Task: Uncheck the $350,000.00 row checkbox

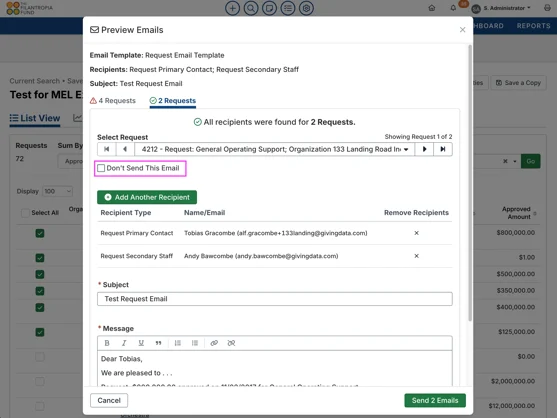Action: click(x=40, y=291)
